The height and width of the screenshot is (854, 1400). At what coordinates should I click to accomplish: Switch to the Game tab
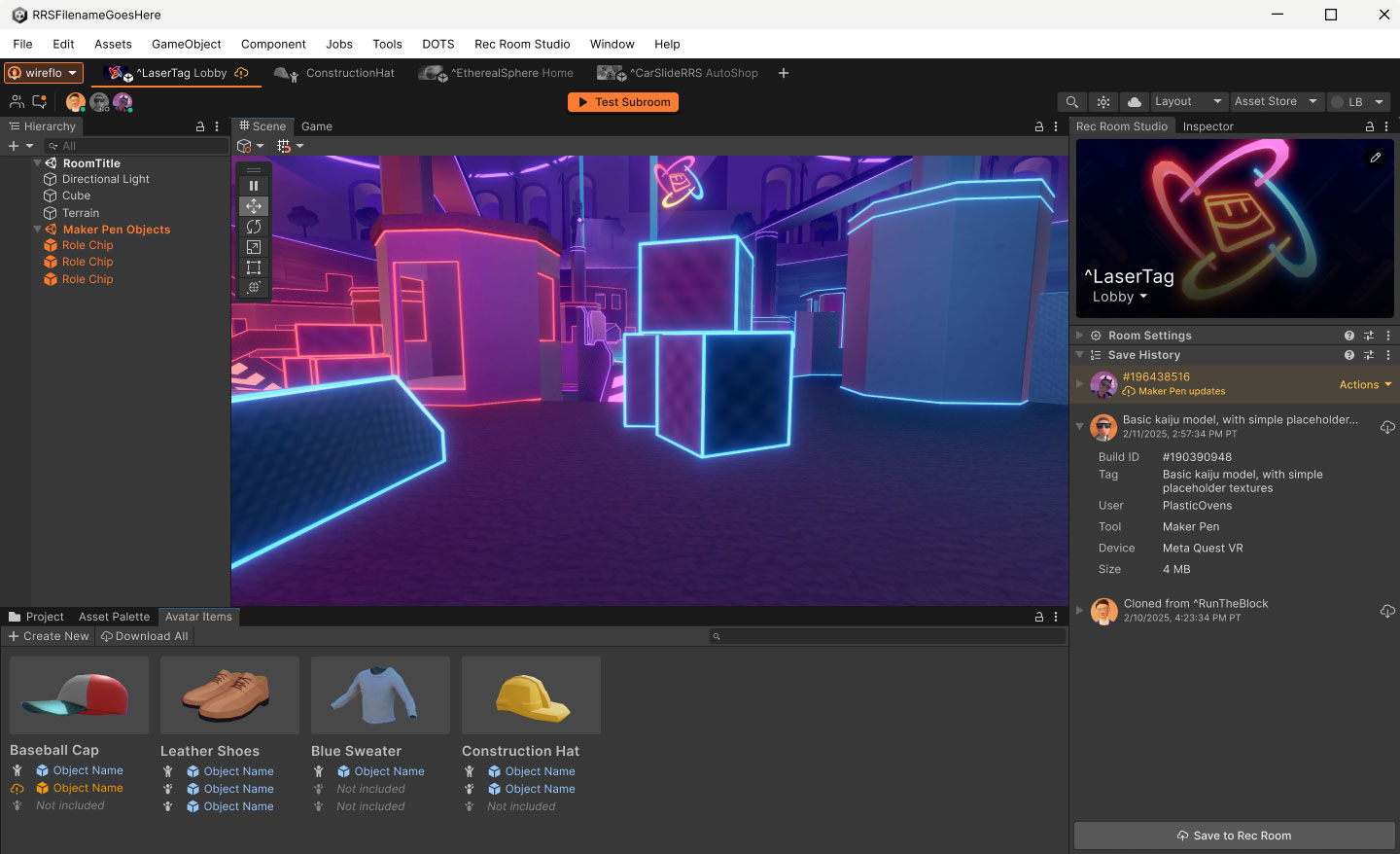[x=317, y=126]
